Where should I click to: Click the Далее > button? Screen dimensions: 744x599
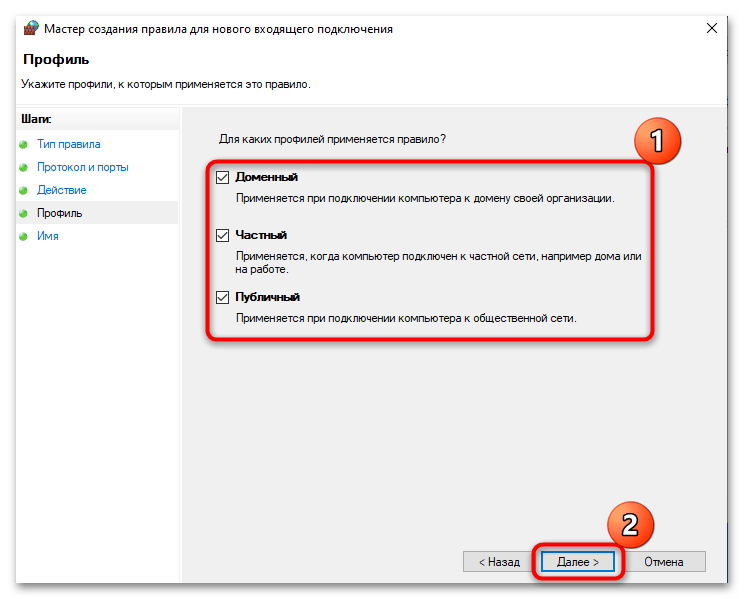coord(577,562)
